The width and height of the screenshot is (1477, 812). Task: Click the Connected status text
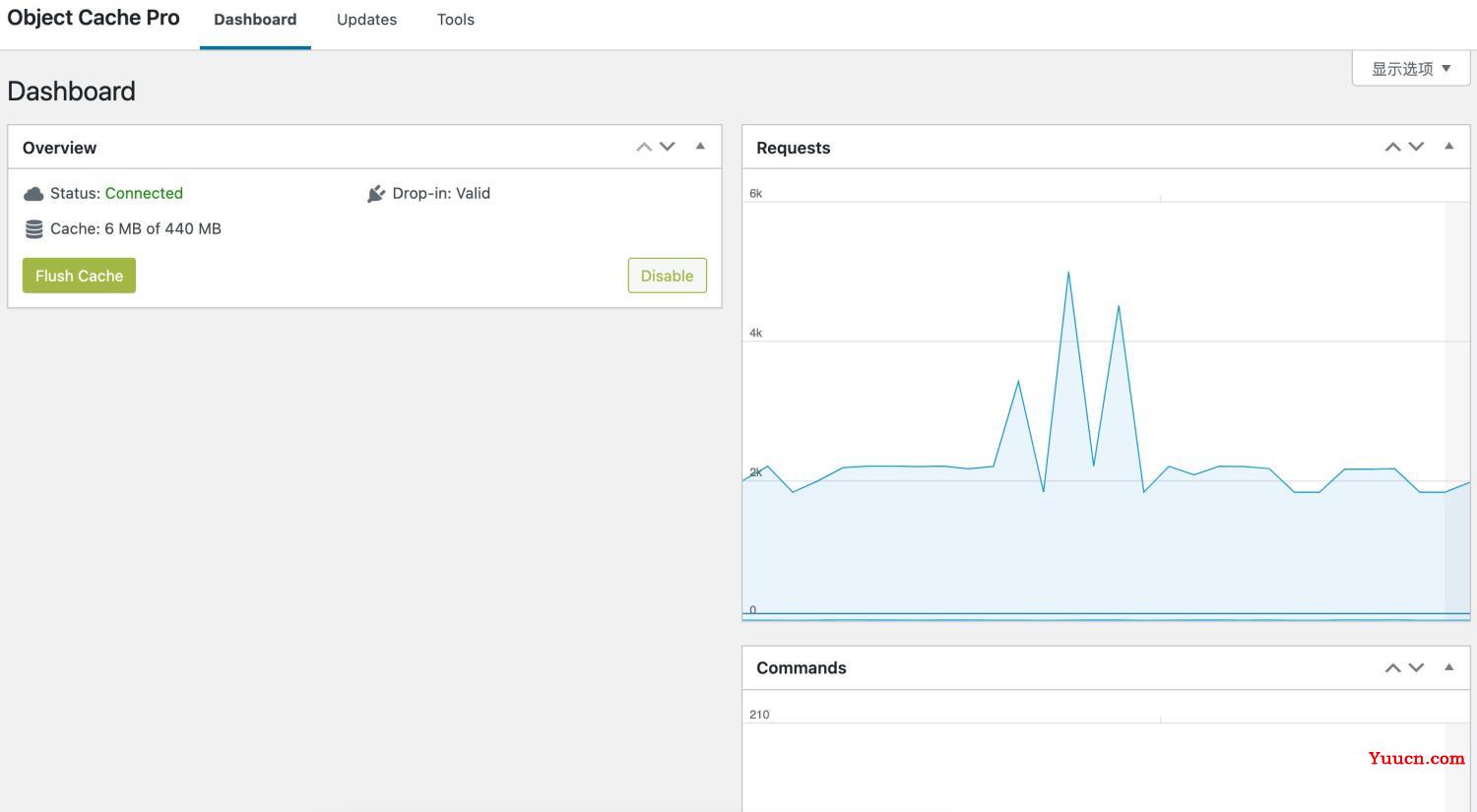pos(144,193)
